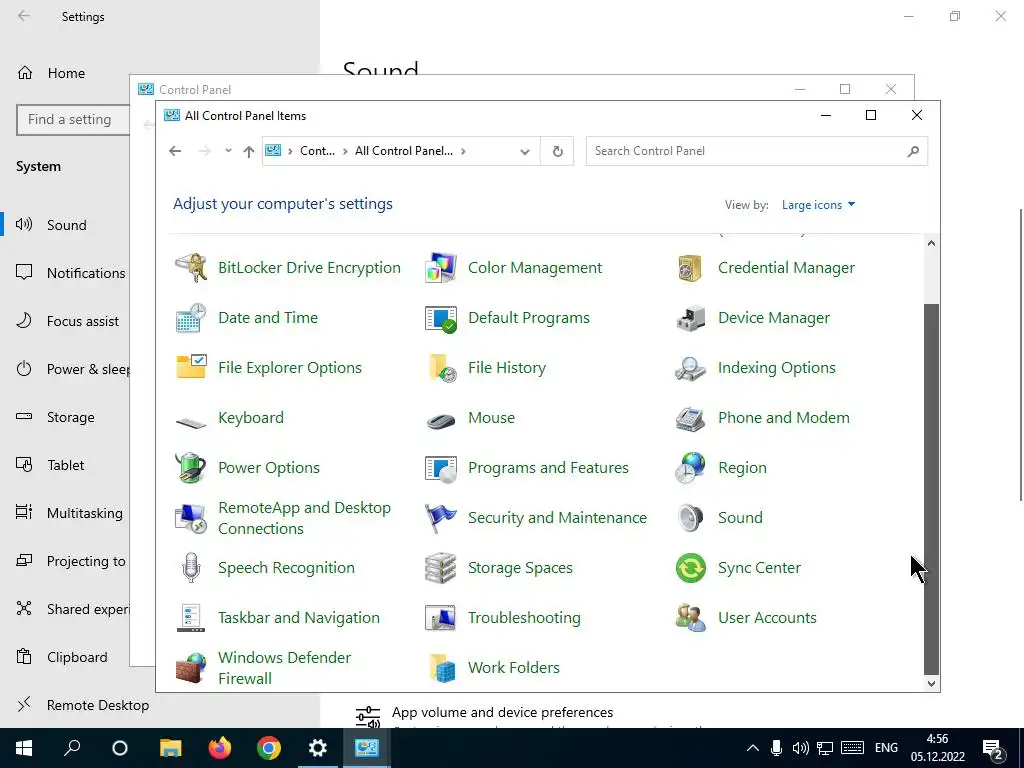Open the Device Manager icon
Image resolution: width=1024 pixels, height=768 pixels.
pyautogui.click(x=690, y=318)
